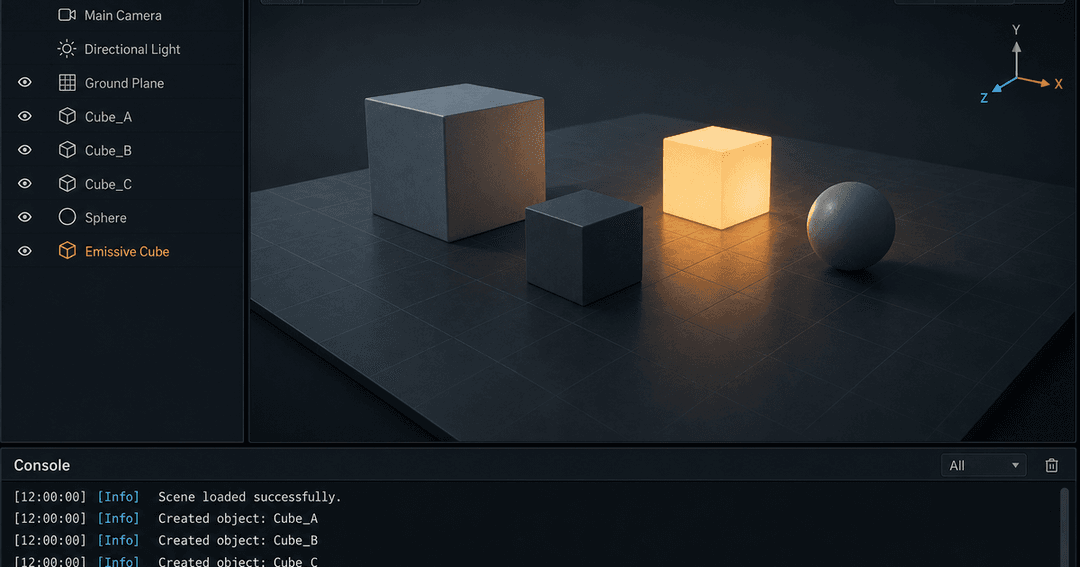Click the Directional Light sun icon
Viewport: 1080px width, 567px height.
click(x=67, y=49)
